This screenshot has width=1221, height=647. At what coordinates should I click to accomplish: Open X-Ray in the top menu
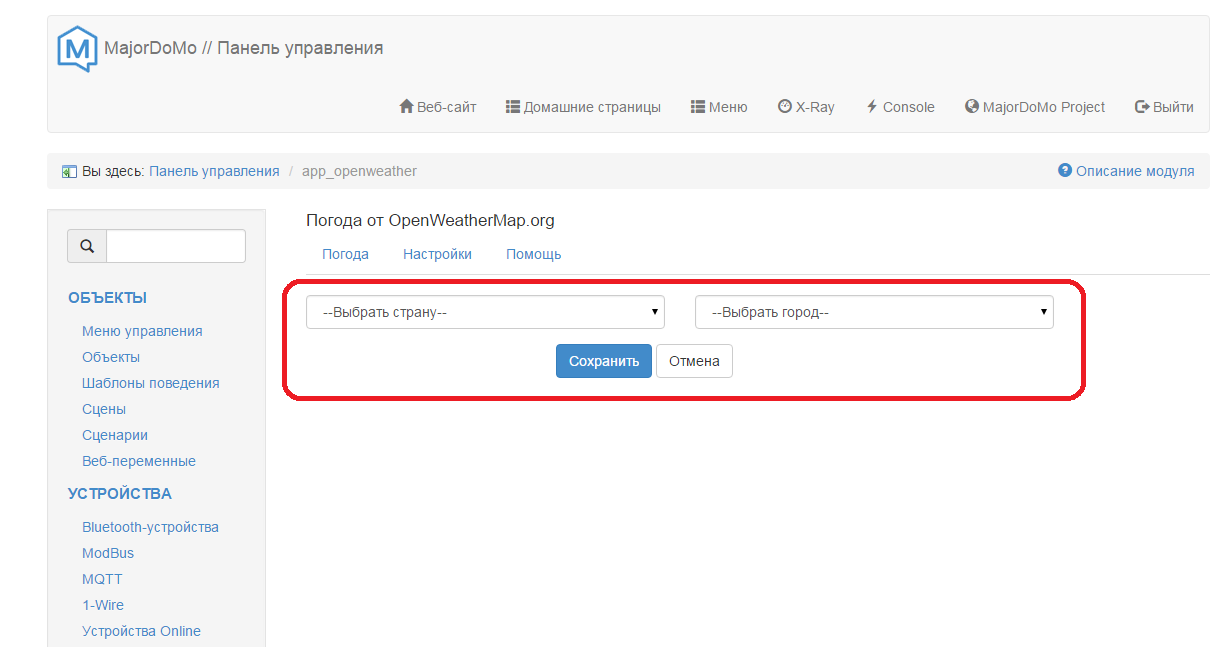pyautogui.click(x=815, y=107)
